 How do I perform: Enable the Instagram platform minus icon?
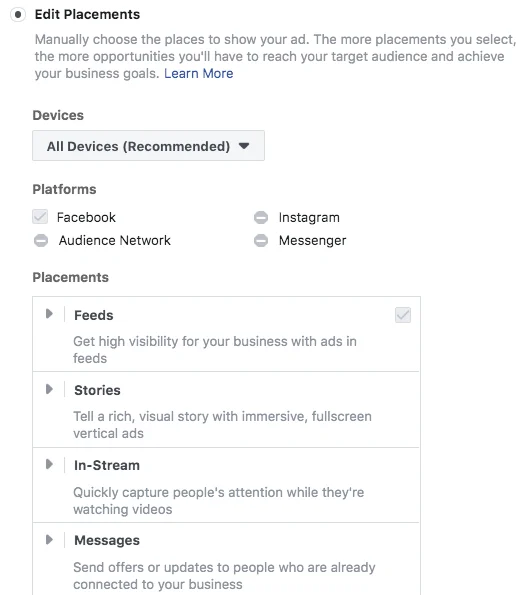[261, 217]
